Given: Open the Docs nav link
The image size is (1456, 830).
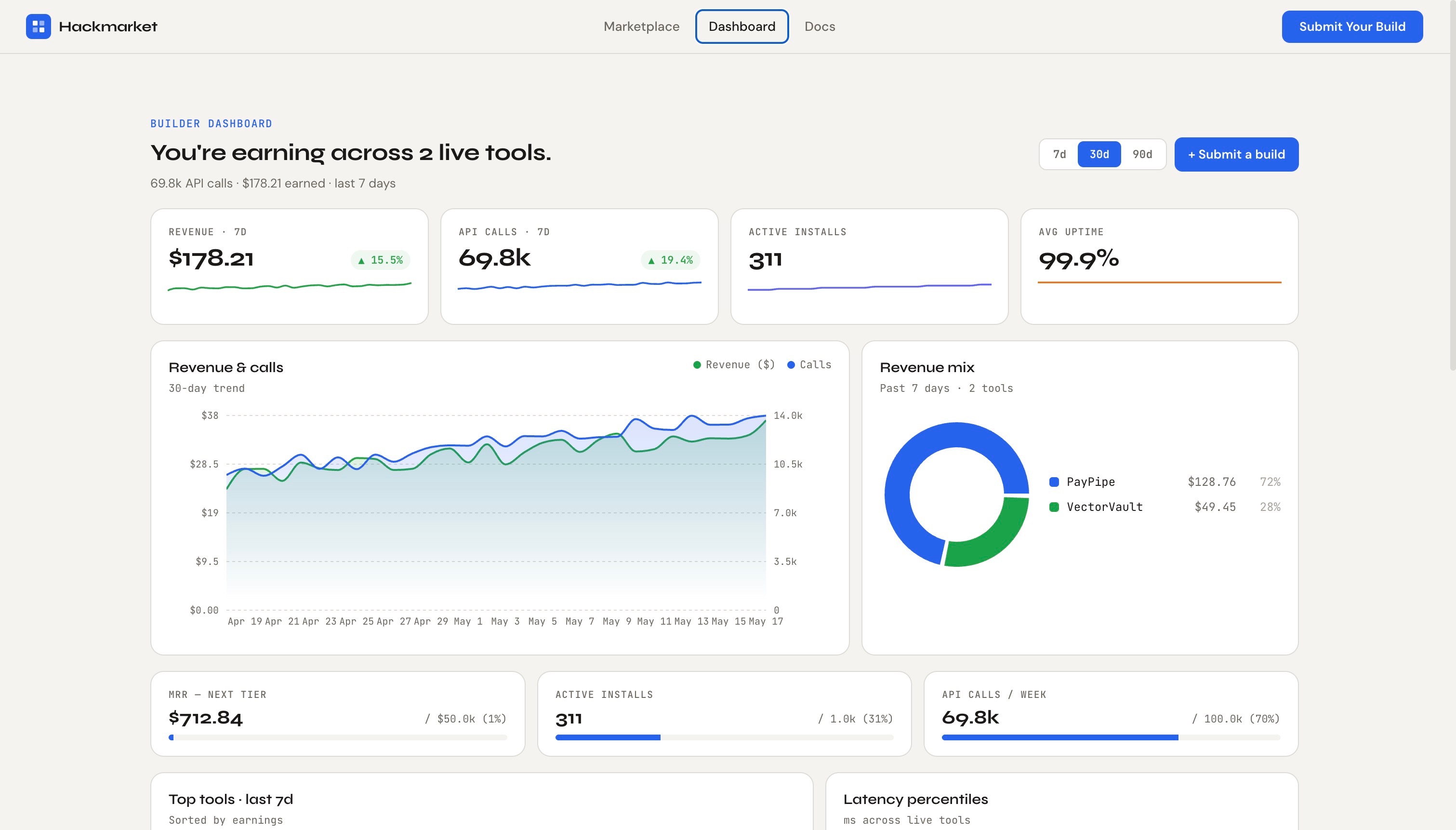Looking at the screenshot, I should 820,26.
